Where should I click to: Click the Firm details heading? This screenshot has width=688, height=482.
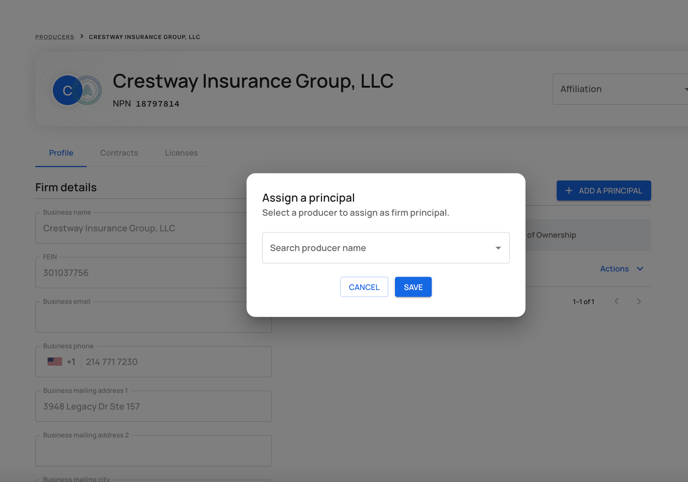pos(66,187)
